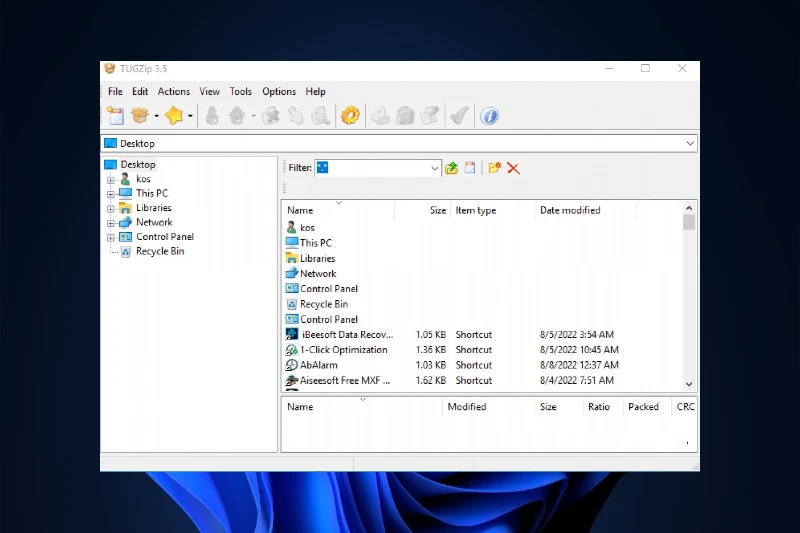Click the New archive toolbar icon
800x533 pixels.
click(115, 116)
